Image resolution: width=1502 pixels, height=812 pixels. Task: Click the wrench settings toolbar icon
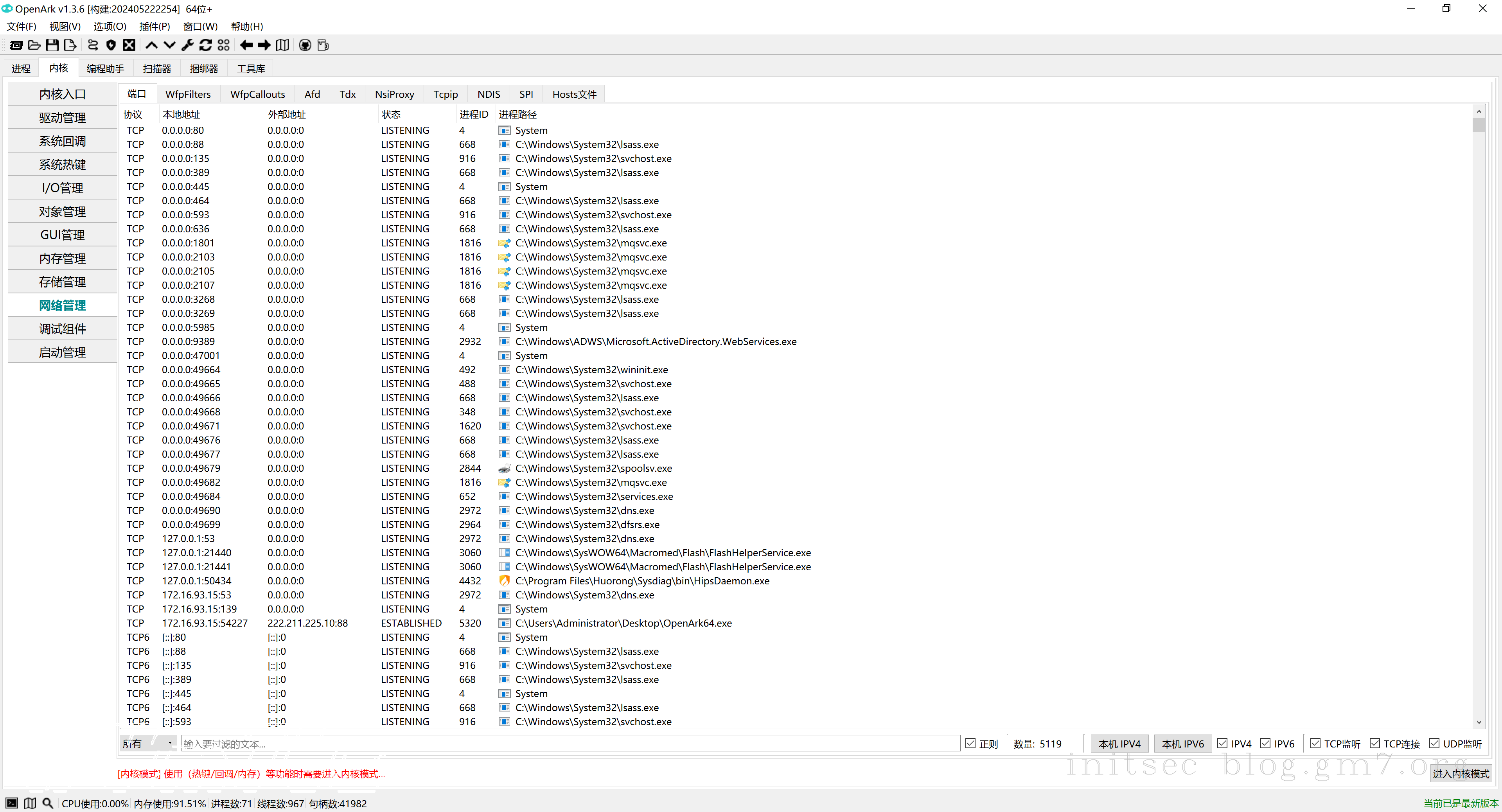188,45
